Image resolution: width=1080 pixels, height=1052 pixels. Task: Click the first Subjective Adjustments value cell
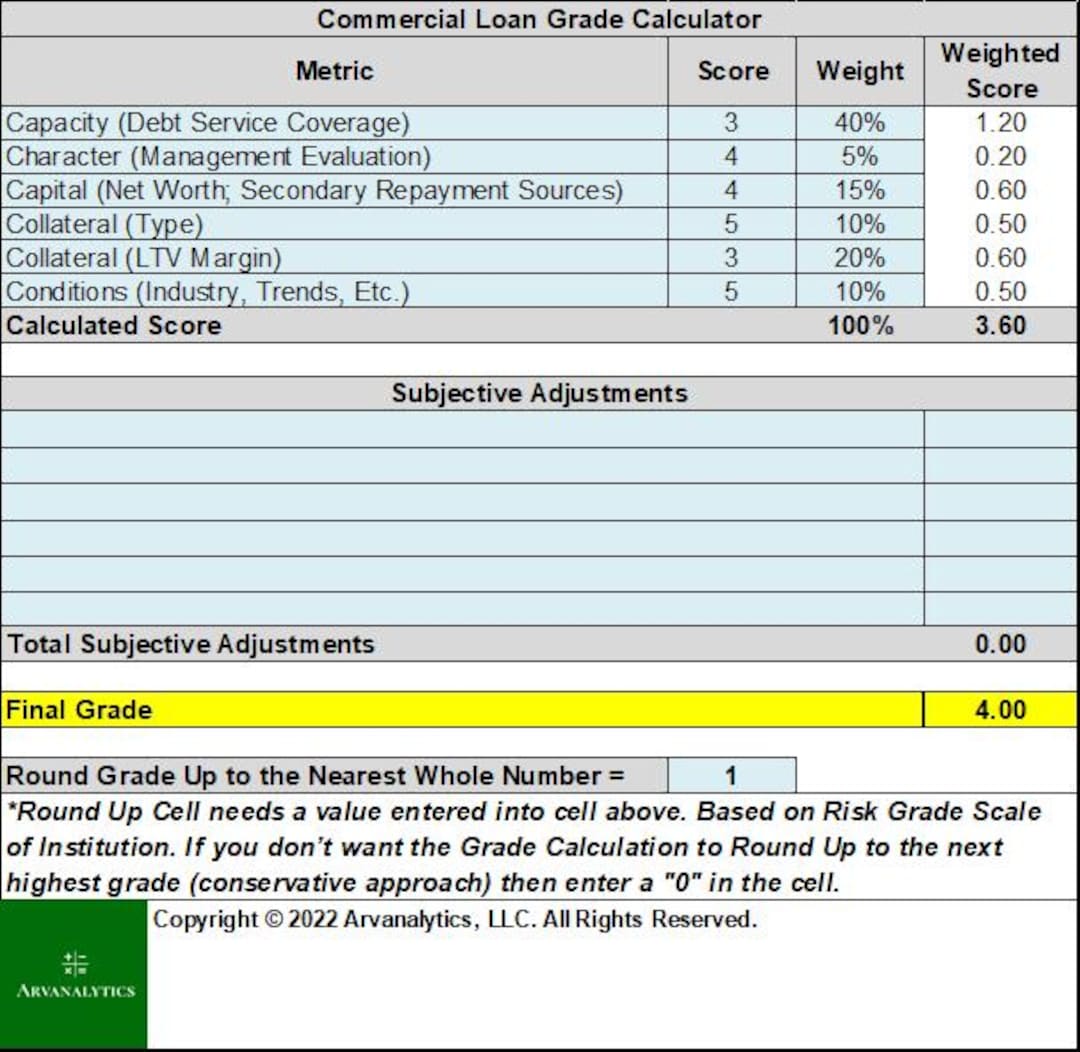click(1001, 429)
